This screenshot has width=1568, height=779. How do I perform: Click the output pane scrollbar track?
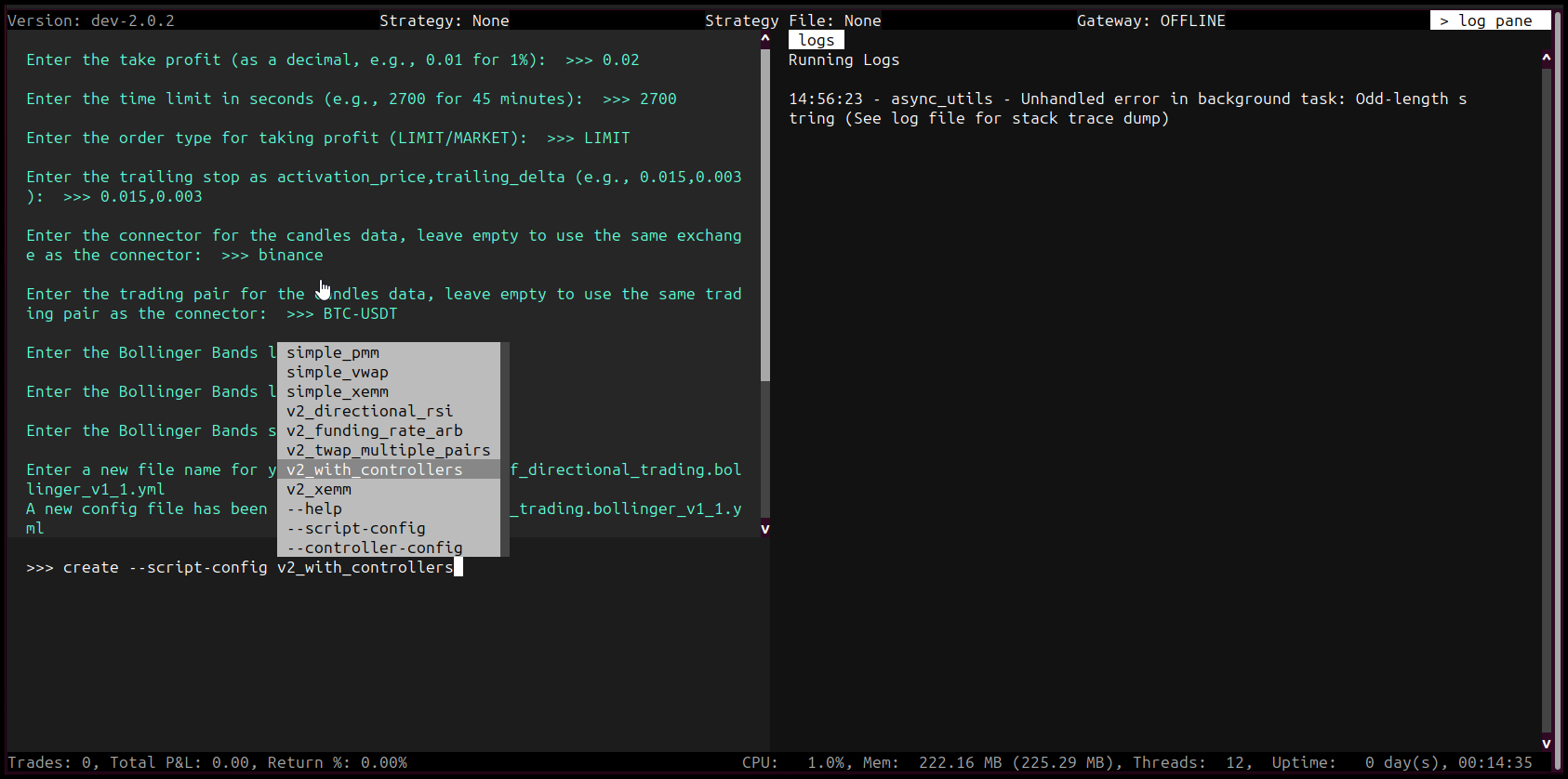[x=765, y=446]
